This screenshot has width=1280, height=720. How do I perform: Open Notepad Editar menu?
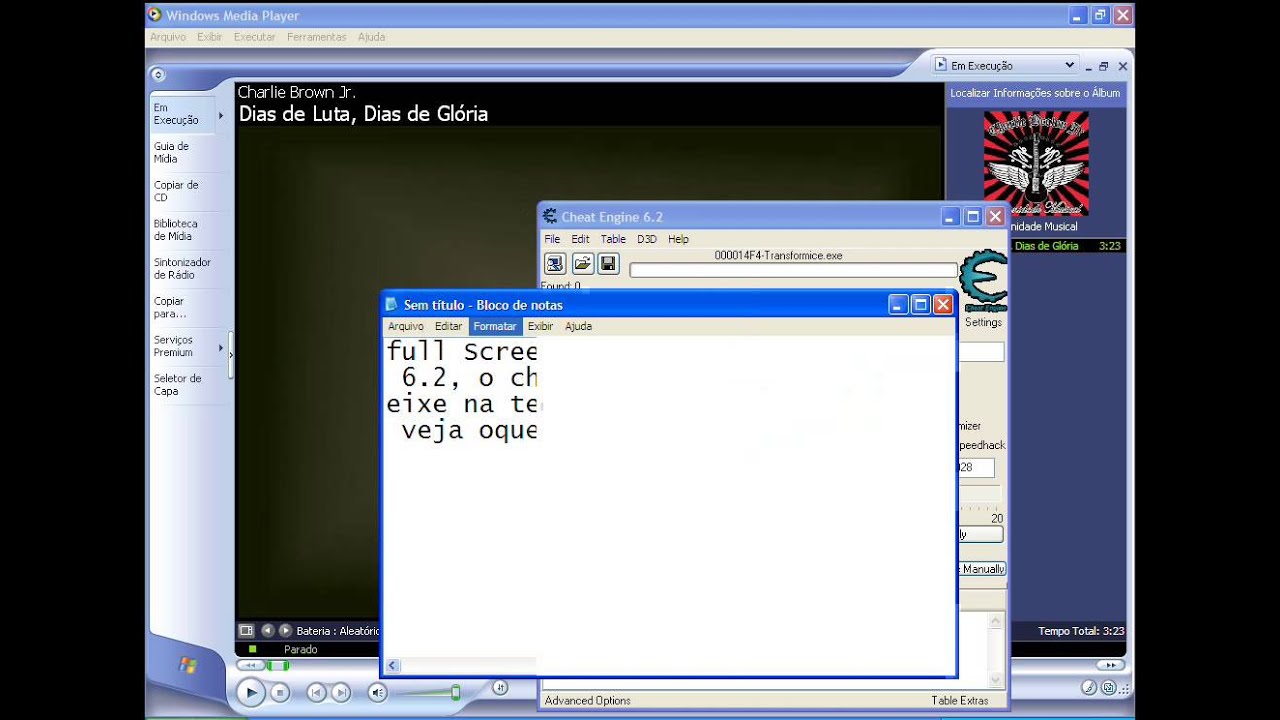(449, 326)
